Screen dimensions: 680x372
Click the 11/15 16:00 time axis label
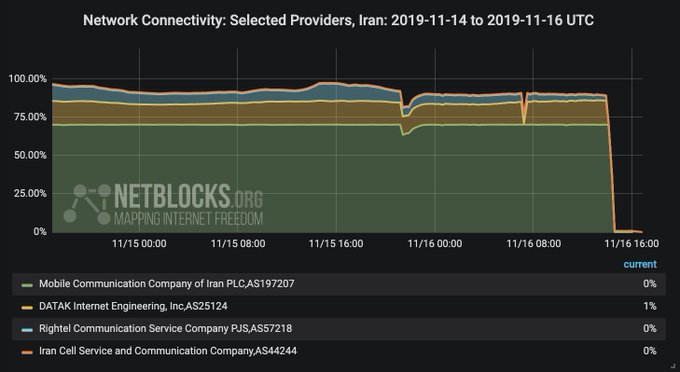click(x=336, y=244)
